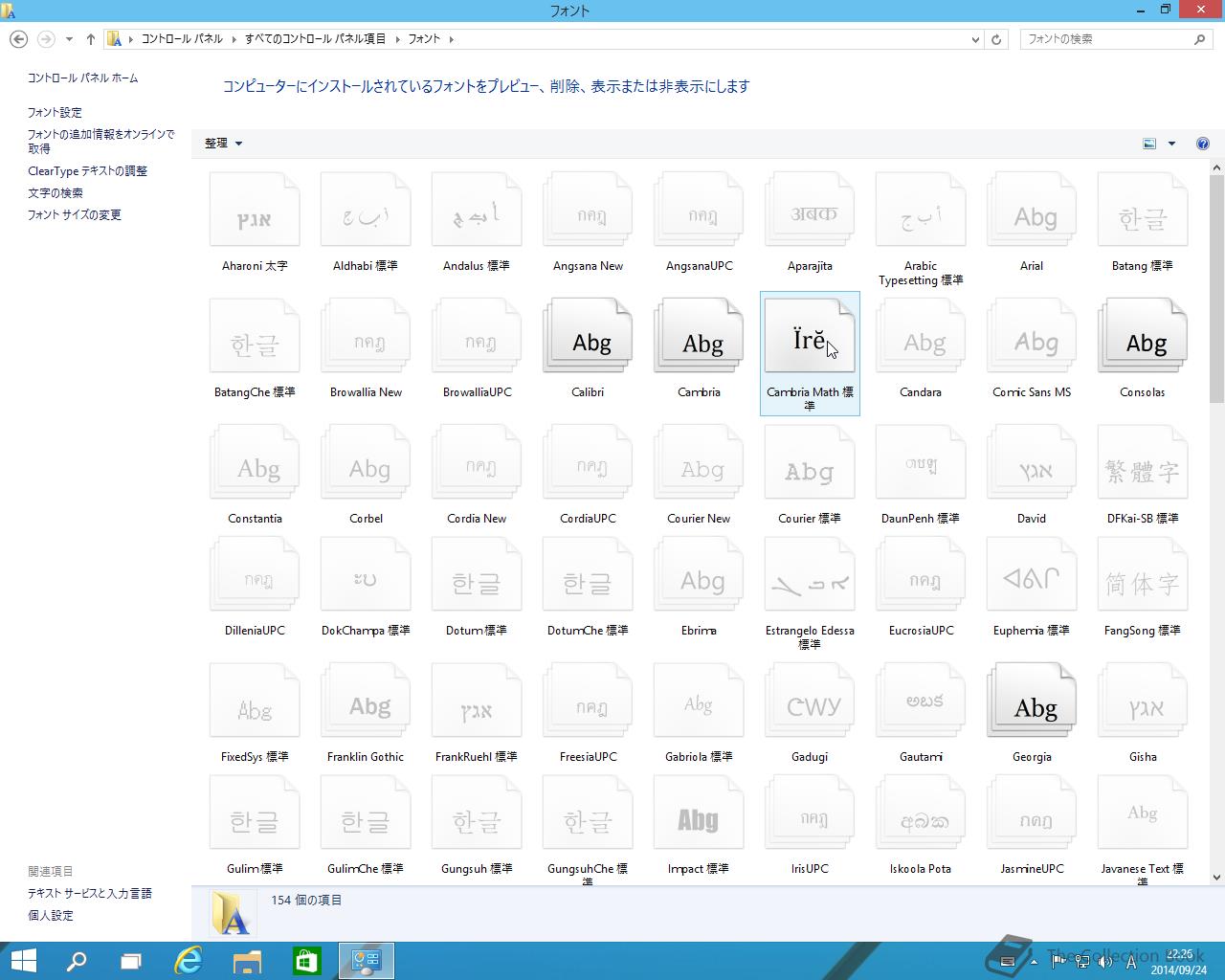Select the Aldhabi font icon
This screenshot has width=1225, height=980.
pyautogui.click(x=366, y=210)
